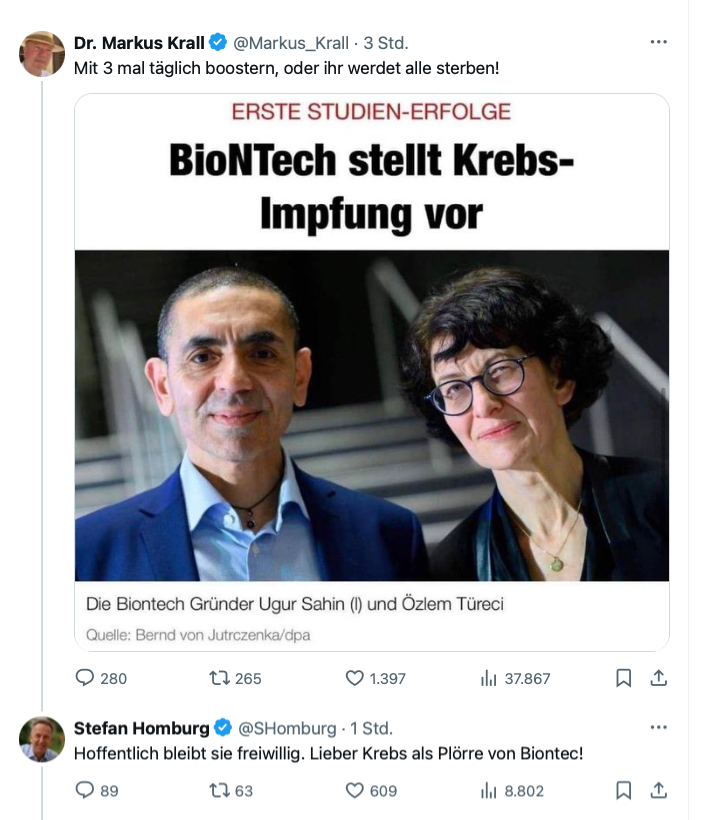Open the 3 Std. timestamp link

pos(386,43)
